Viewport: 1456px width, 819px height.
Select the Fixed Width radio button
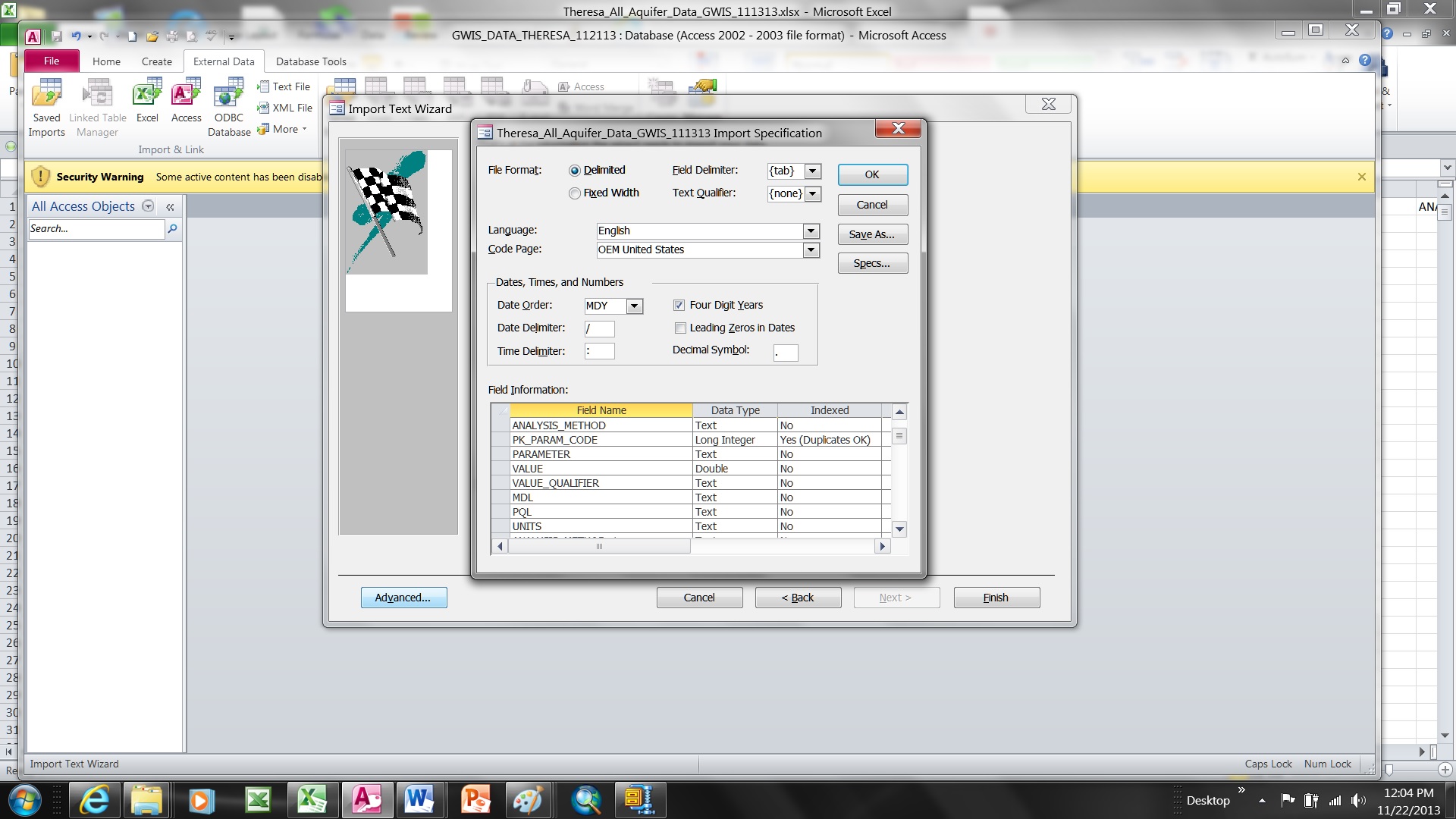575,193
